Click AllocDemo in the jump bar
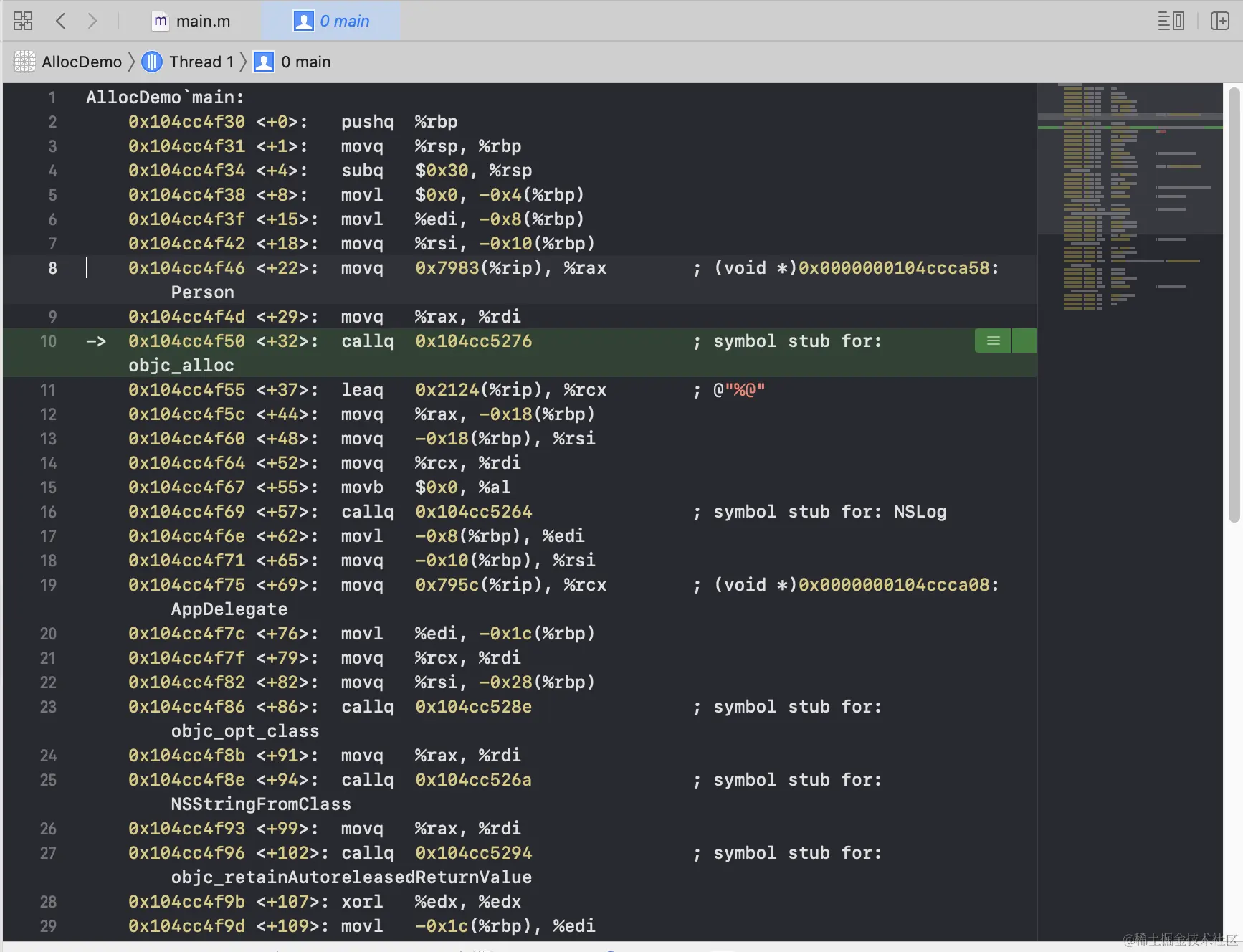This screenshot has height=952, width=1243. pyautogui.click(x=82, y=62)
